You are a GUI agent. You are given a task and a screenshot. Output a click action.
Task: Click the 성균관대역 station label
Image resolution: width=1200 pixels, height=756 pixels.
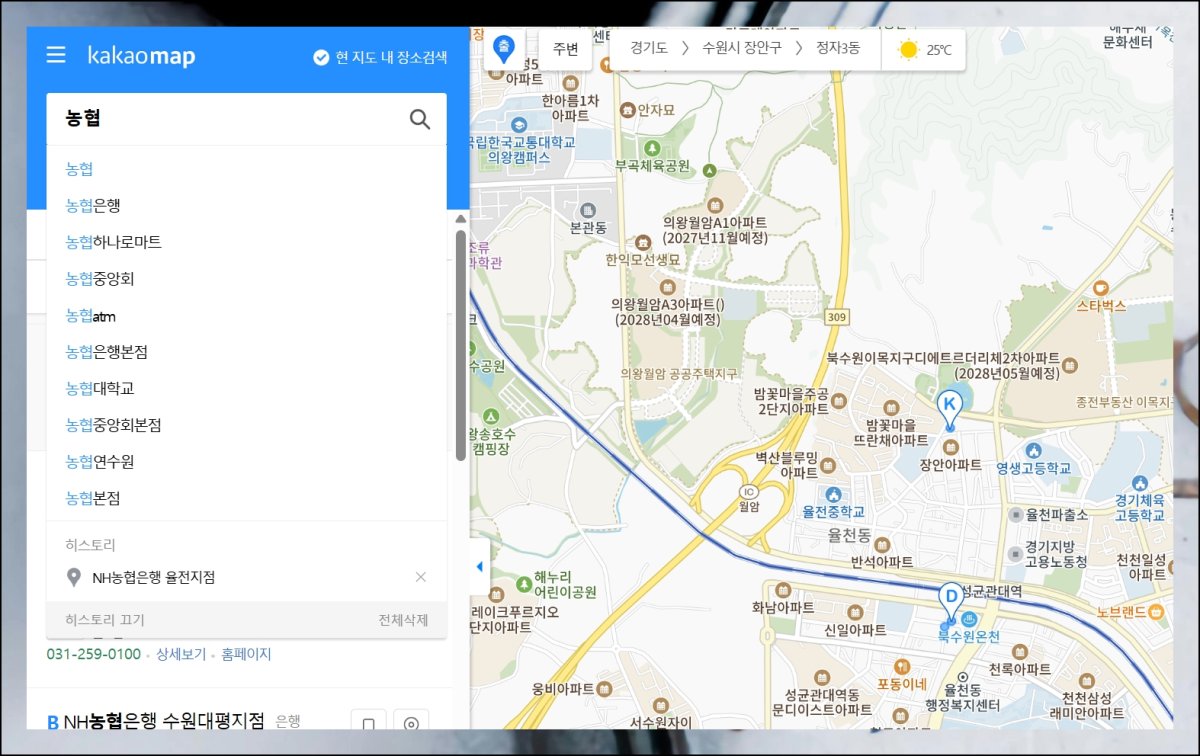pyautogui.click(x=990, y=591)
